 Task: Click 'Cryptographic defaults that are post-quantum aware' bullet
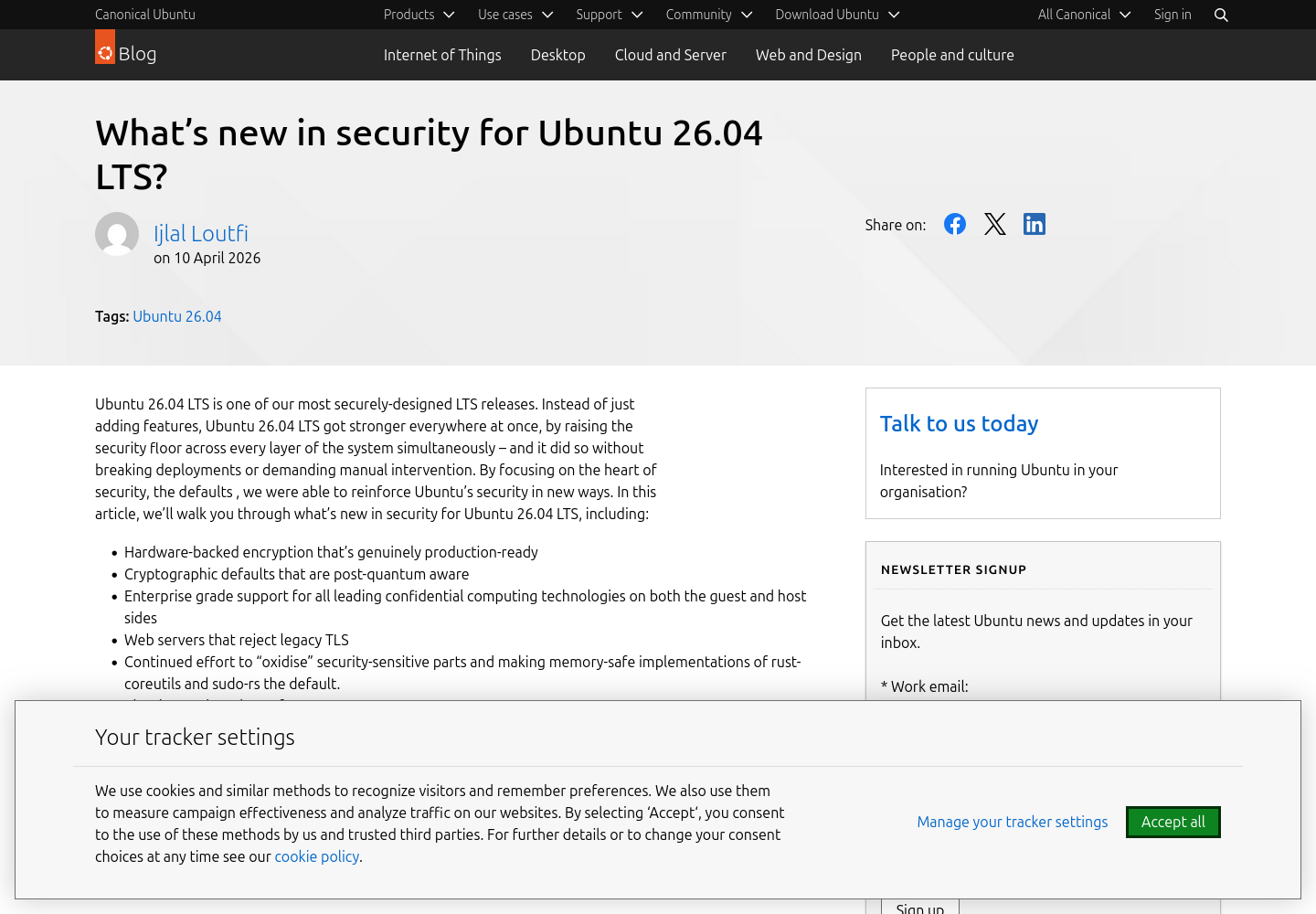click(x=297, y=574)
